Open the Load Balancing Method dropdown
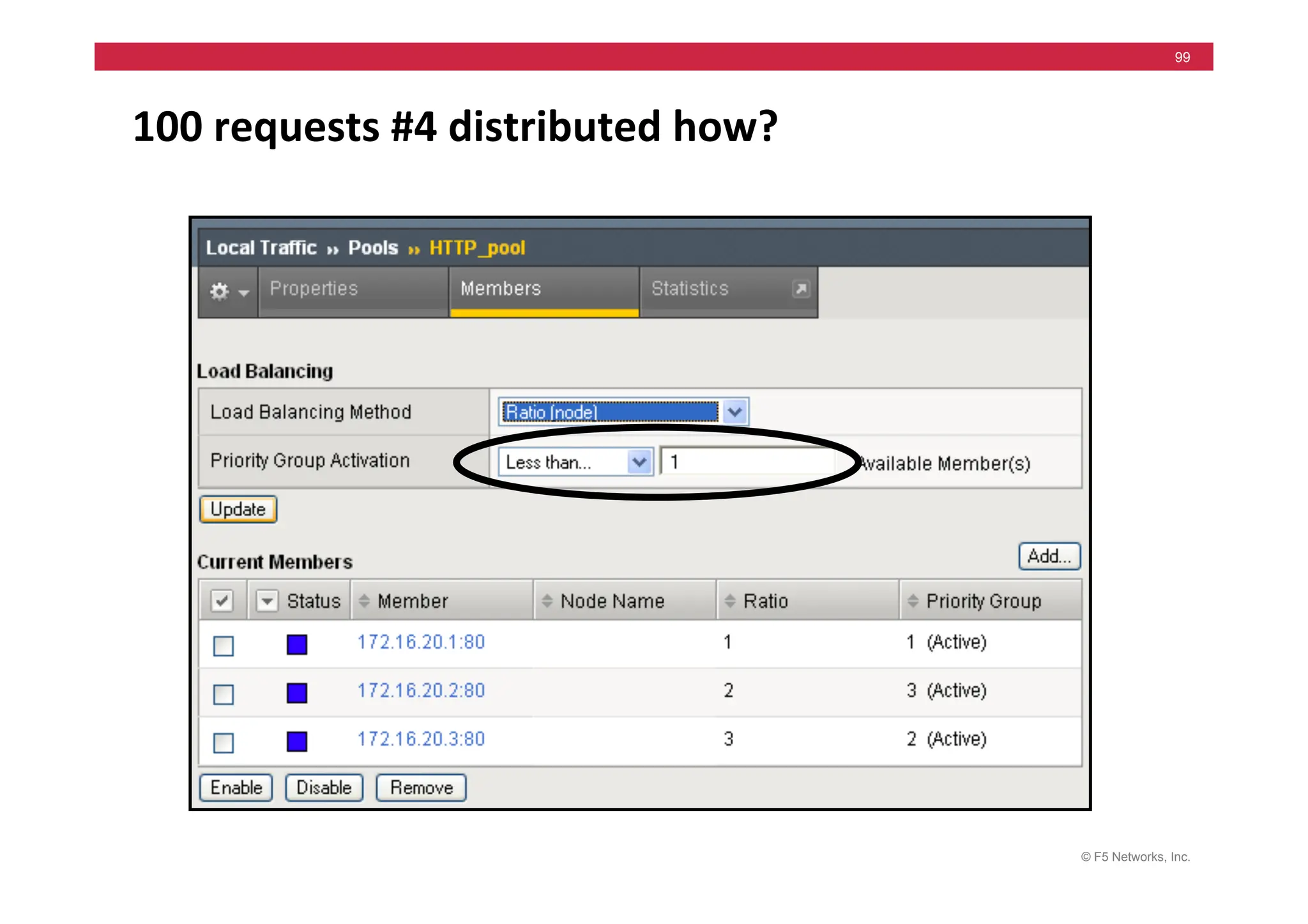 [x=623, y=412]
